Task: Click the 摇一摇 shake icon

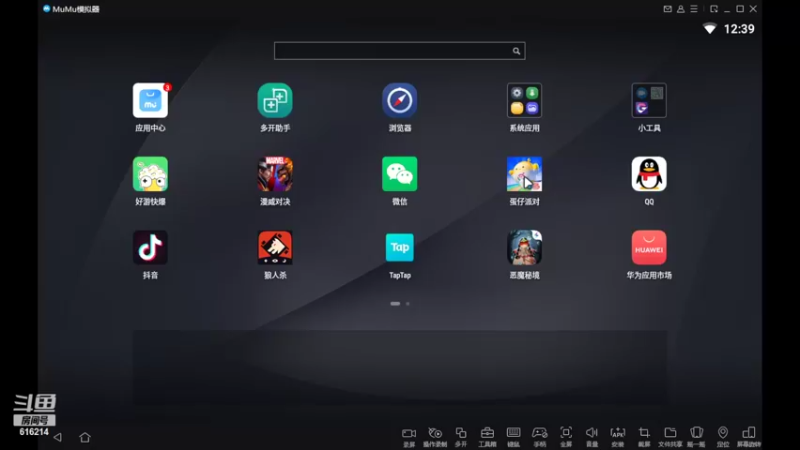Action: (696, 437)
